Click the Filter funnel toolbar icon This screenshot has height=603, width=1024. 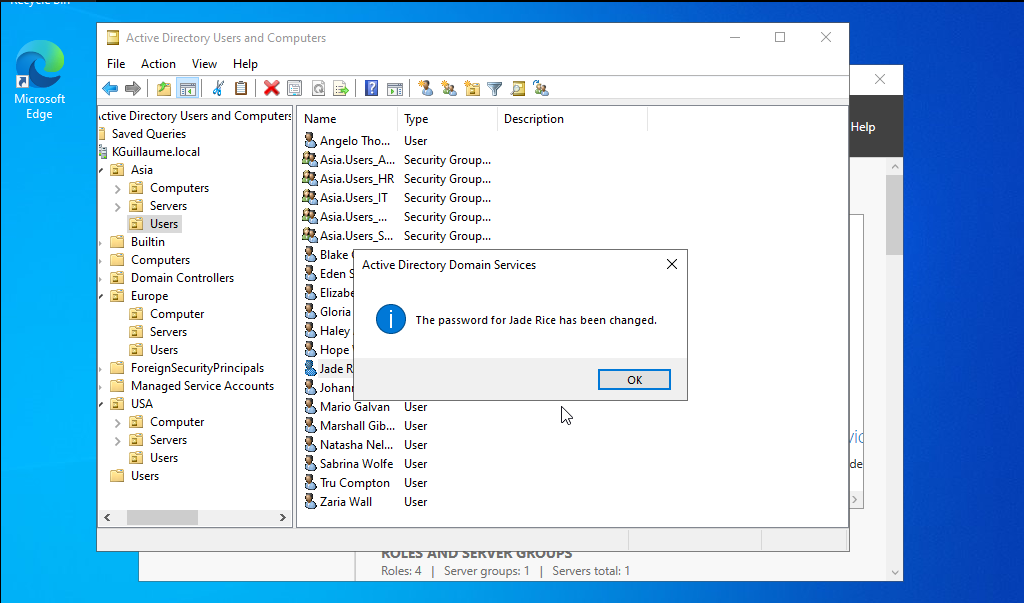tap(494, 88)
